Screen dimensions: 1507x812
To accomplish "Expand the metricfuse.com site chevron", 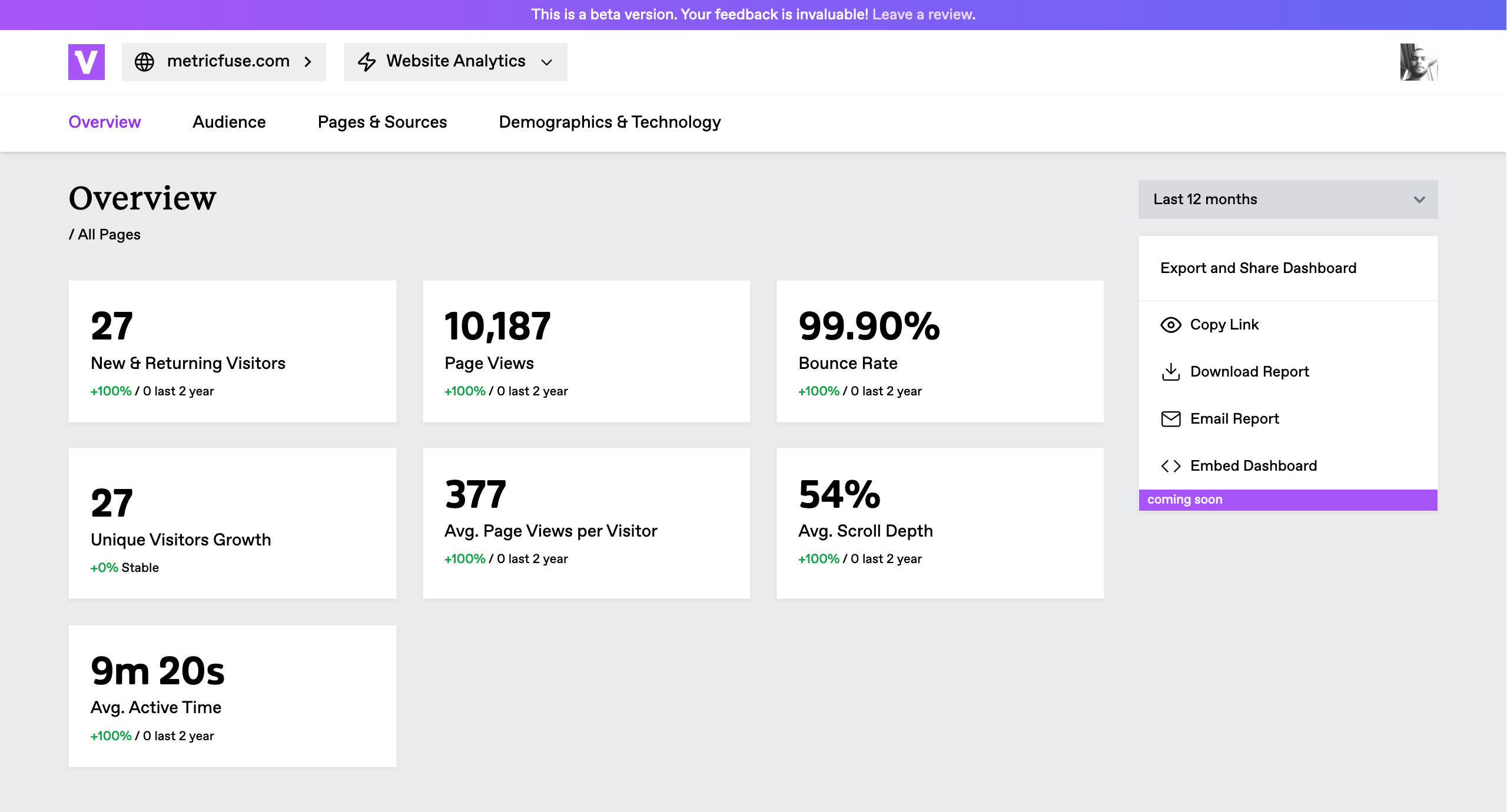I will [308, 62].
